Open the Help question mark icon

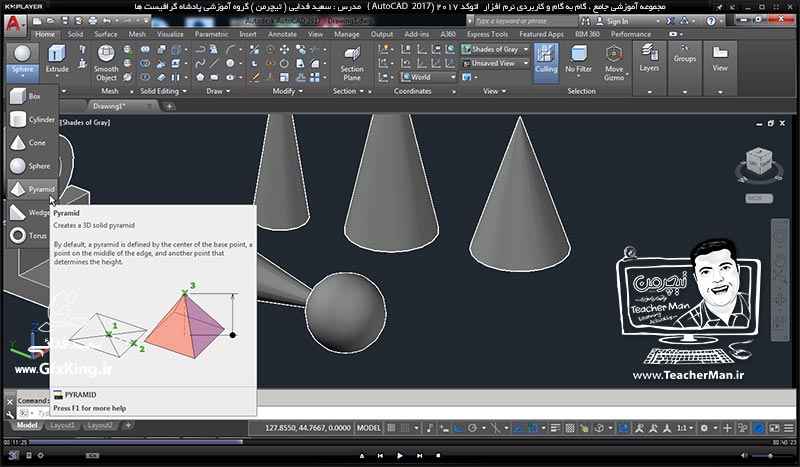tap(711, 21)
